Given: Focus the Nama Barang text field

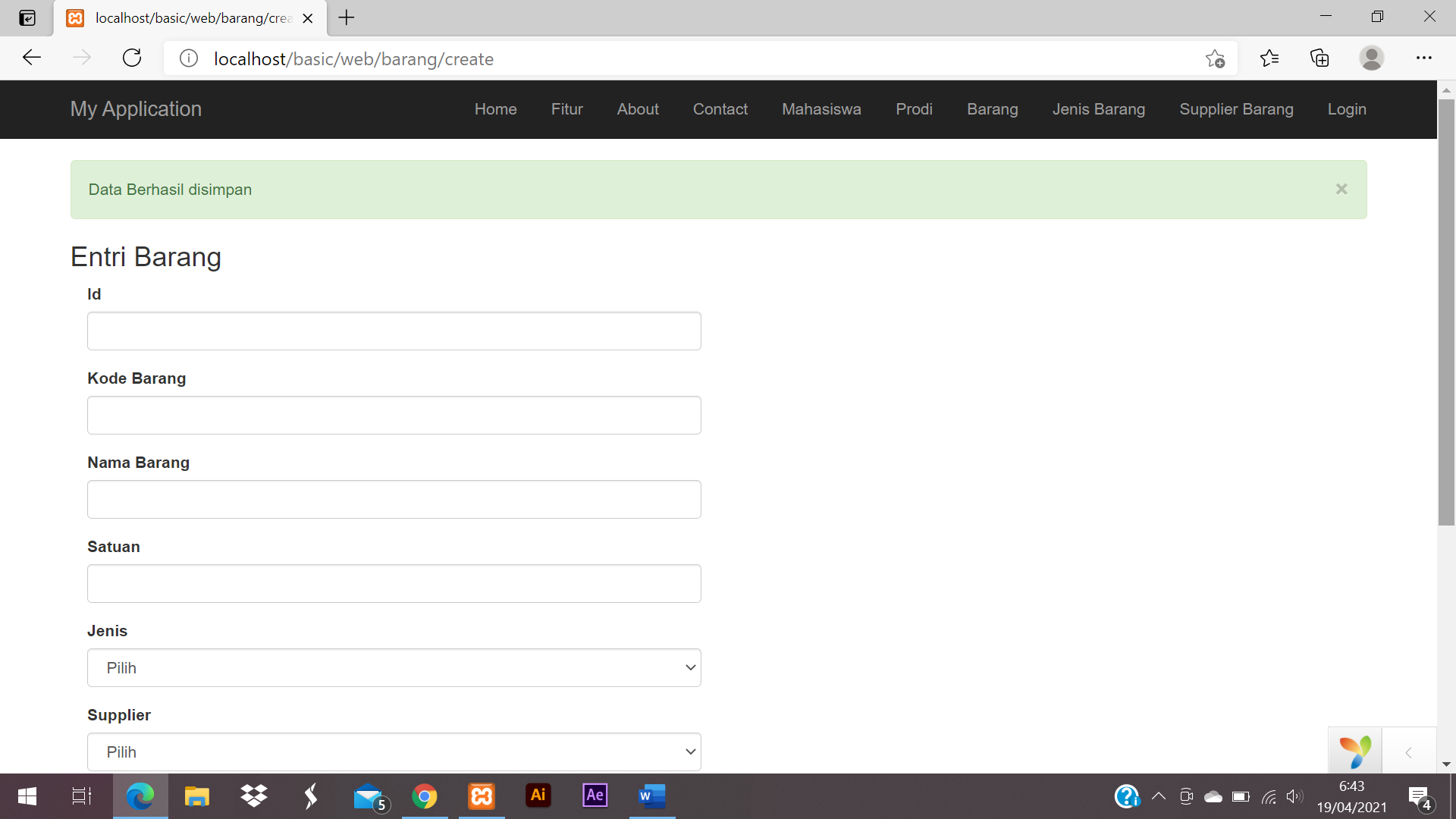Looking at the screenshot, I should [394, 499].
